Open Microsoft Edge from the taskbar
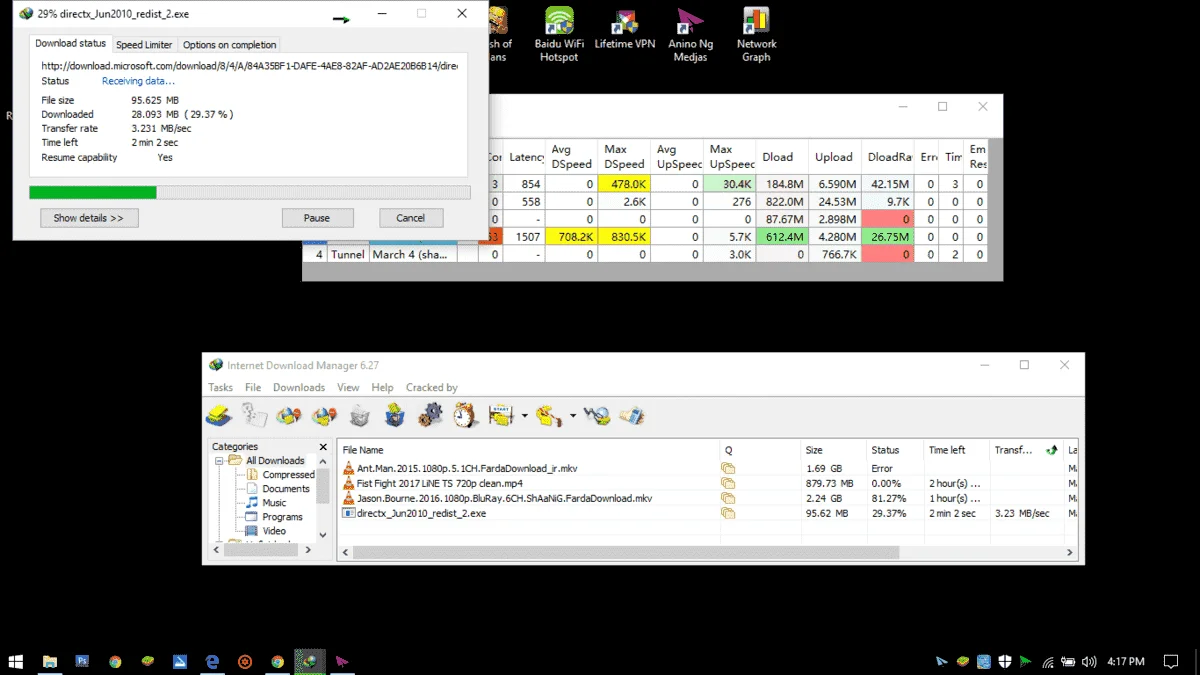 [212, 661]
